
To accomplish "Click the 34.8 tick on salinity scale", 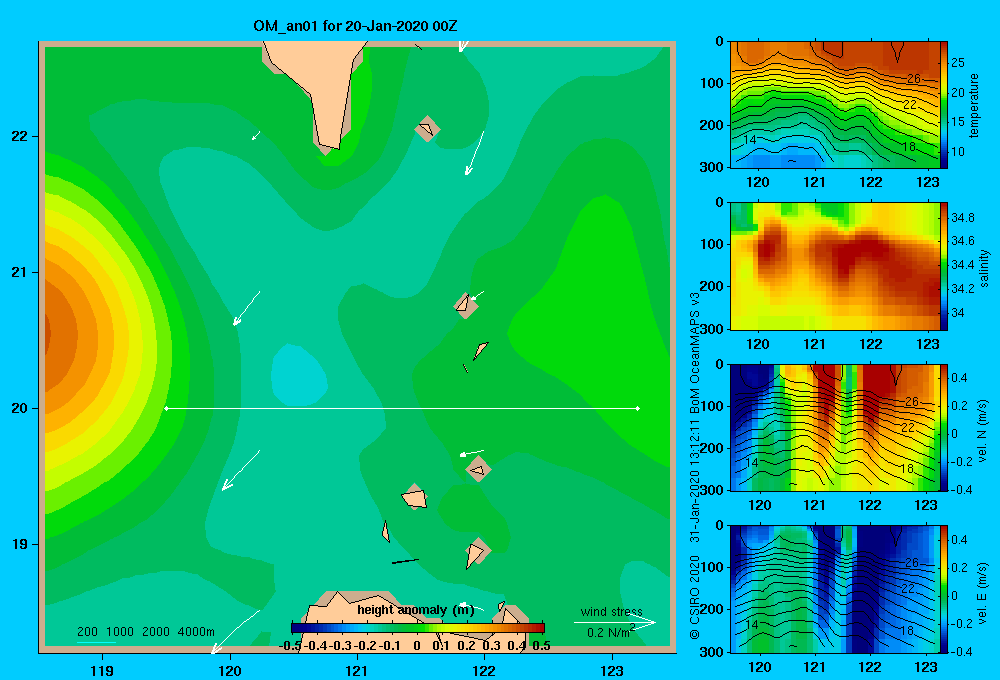I will point(962,218).
